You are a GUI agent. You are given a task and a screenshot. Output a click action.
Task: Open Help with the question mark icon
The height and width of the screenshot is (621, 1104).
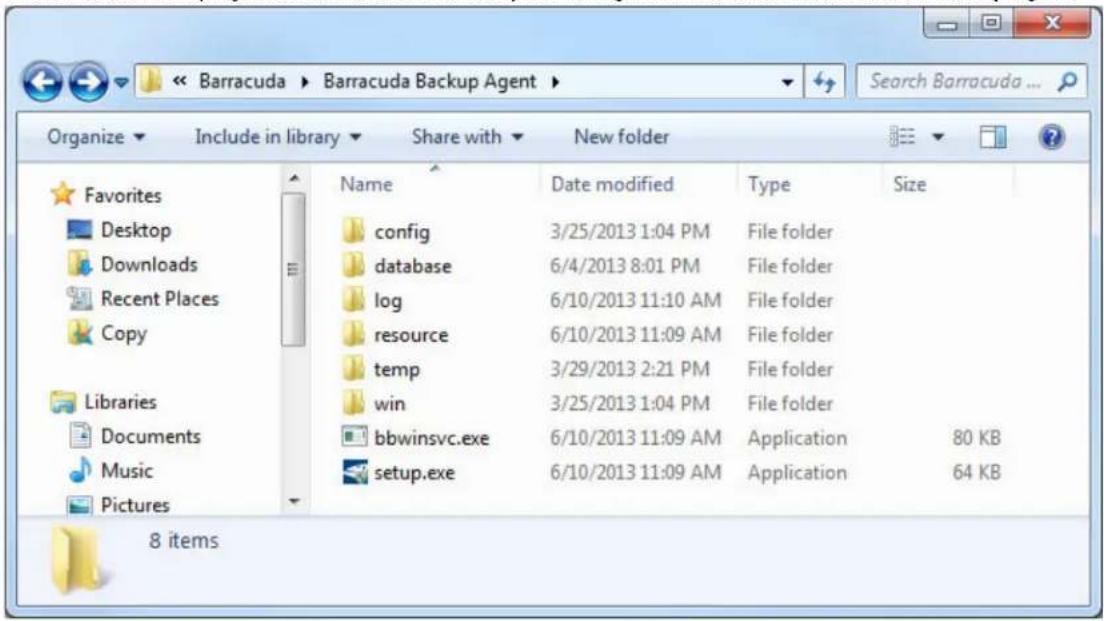[1051, 137]
